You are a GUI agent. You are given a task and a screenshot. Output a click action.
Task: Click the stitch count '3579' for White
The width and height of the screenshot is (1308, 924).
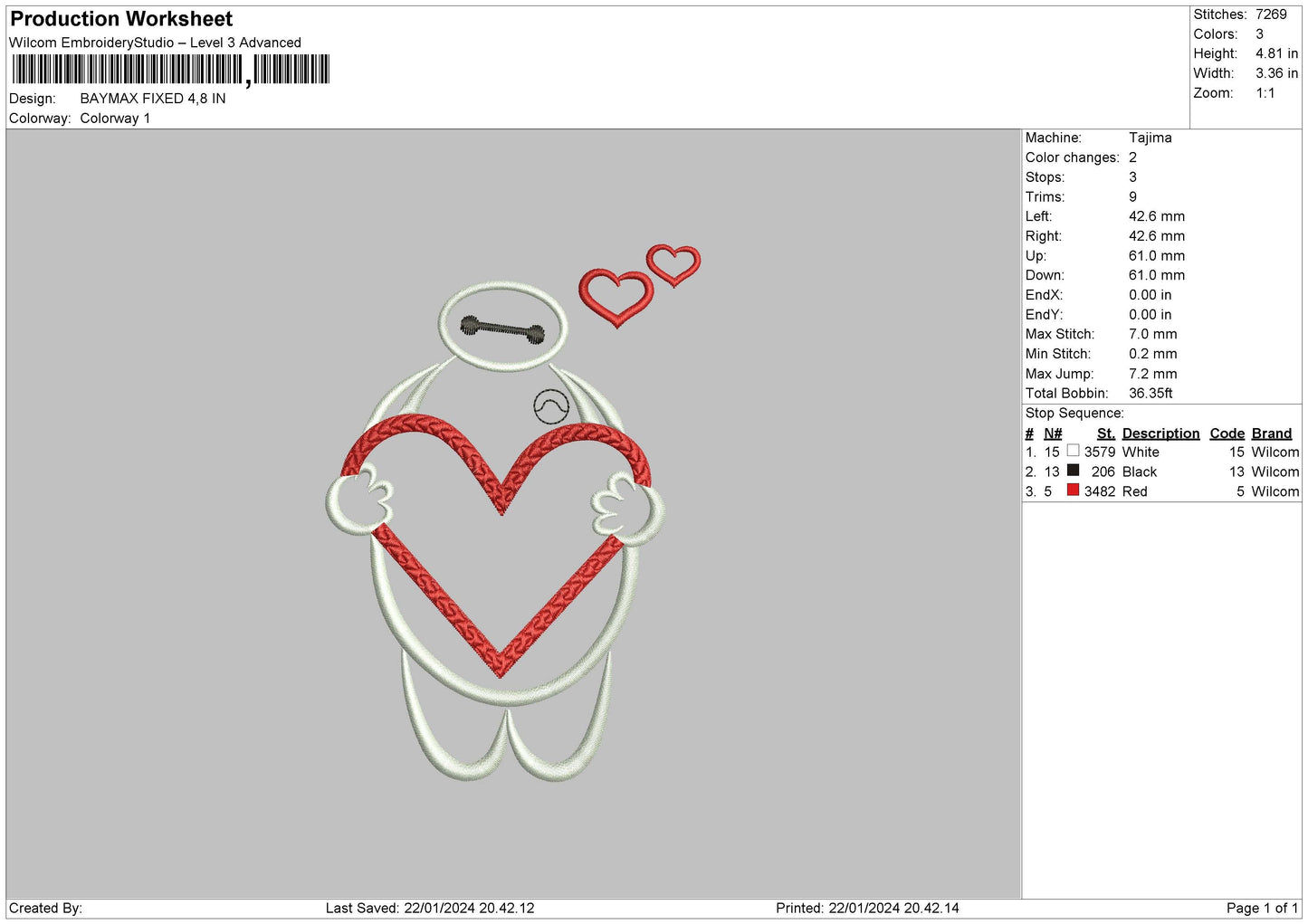[1100, 452]
